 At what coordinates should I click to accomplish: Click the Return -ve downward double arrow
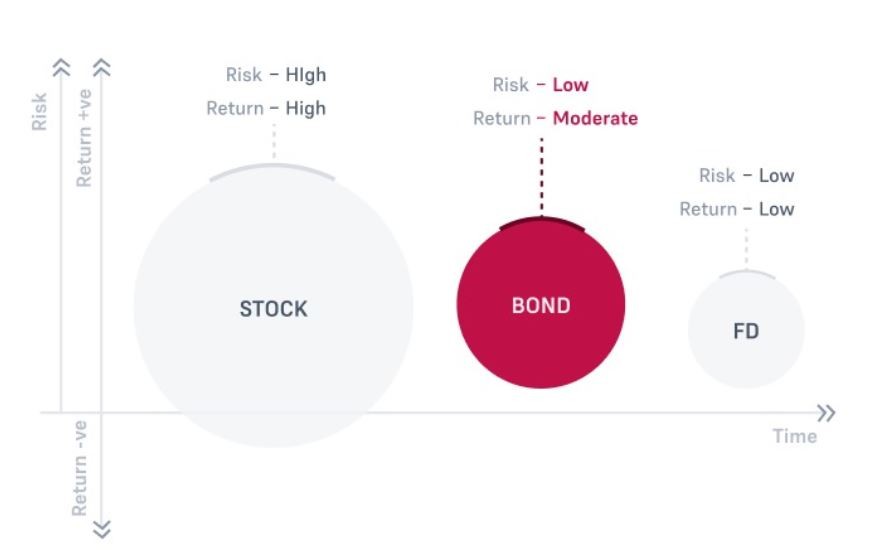pyautogui.click(x=102, y=529)
